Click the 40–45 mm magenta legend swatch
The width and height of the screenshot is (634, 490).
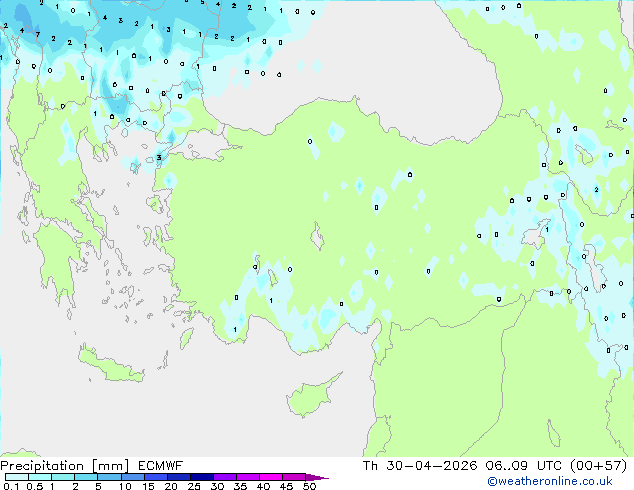point(271,477)
